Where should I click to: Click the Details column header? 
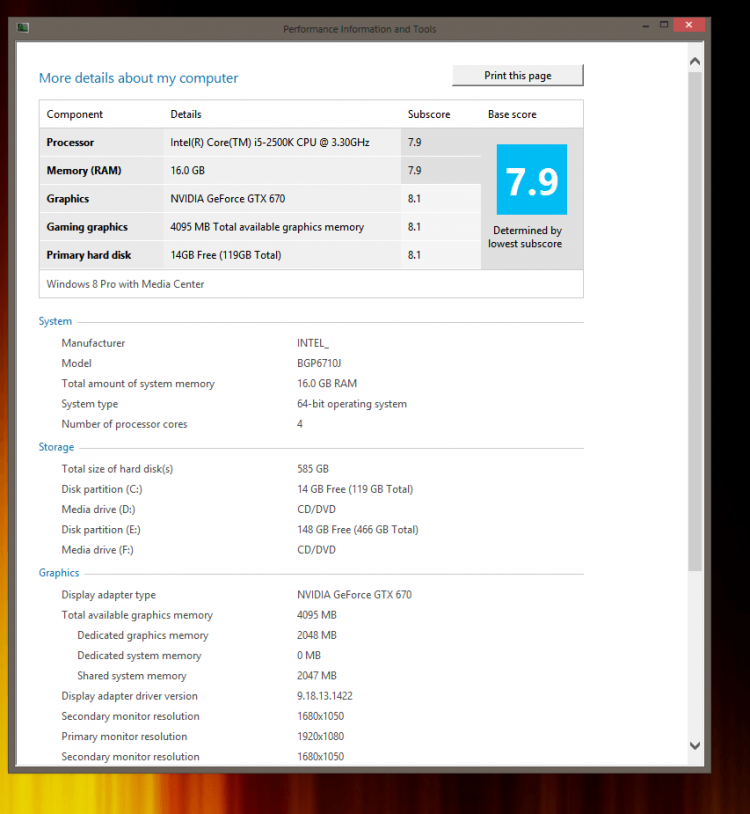(x=186, y=114)
